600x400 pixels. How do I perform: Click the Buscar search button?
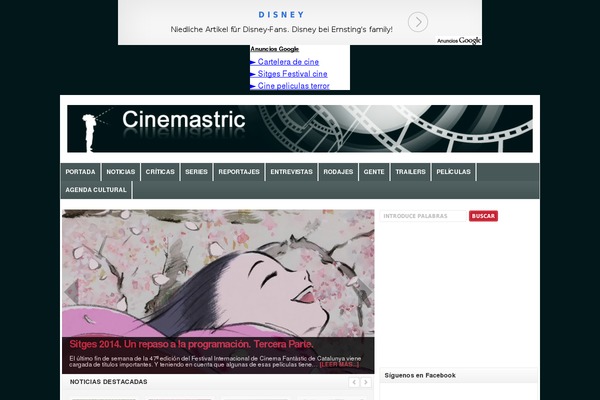pos(483,216)
